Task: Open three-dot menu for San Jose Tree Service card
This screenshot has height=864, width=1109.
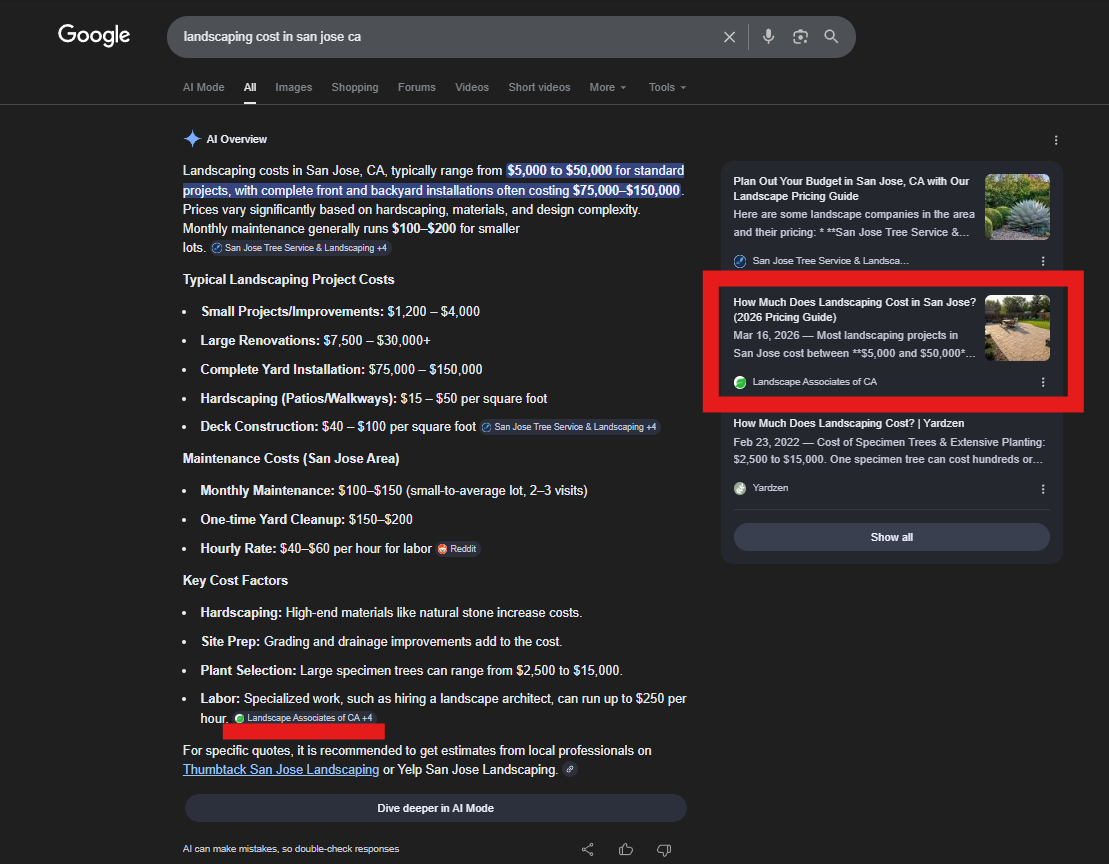Action: click(x=1043, y=261)
